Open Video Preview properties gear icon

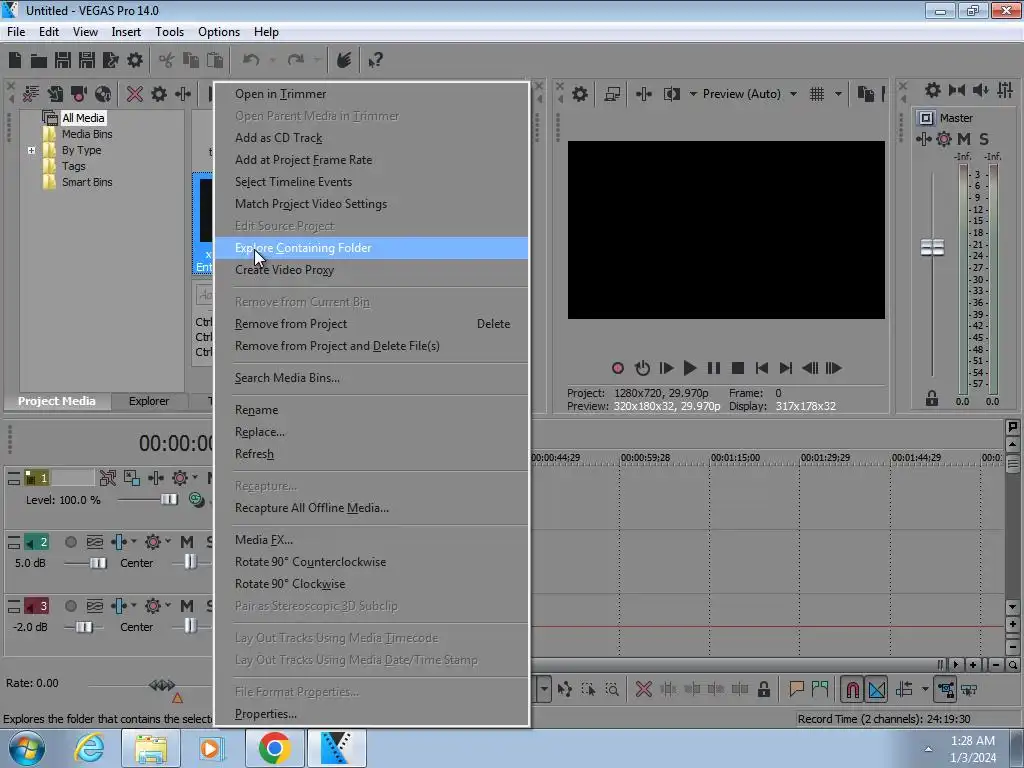tap(579, 94)
